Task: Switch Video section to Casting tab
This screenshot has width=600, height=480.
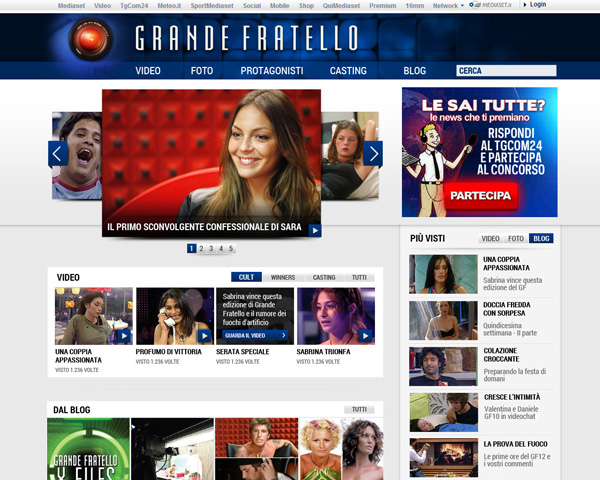Action: [x=324, y=277]
